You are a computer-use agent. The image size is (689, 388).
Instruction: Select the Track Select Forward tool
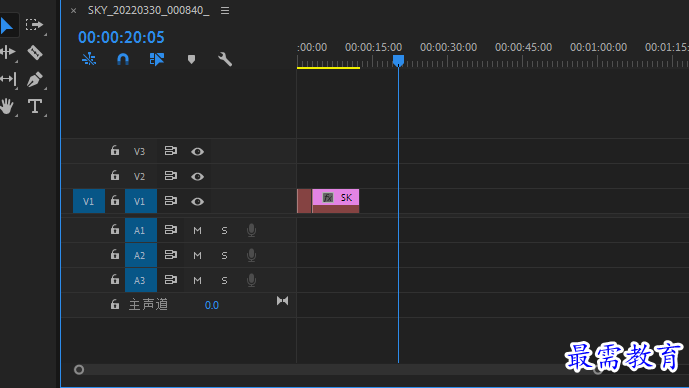point(34,25)
